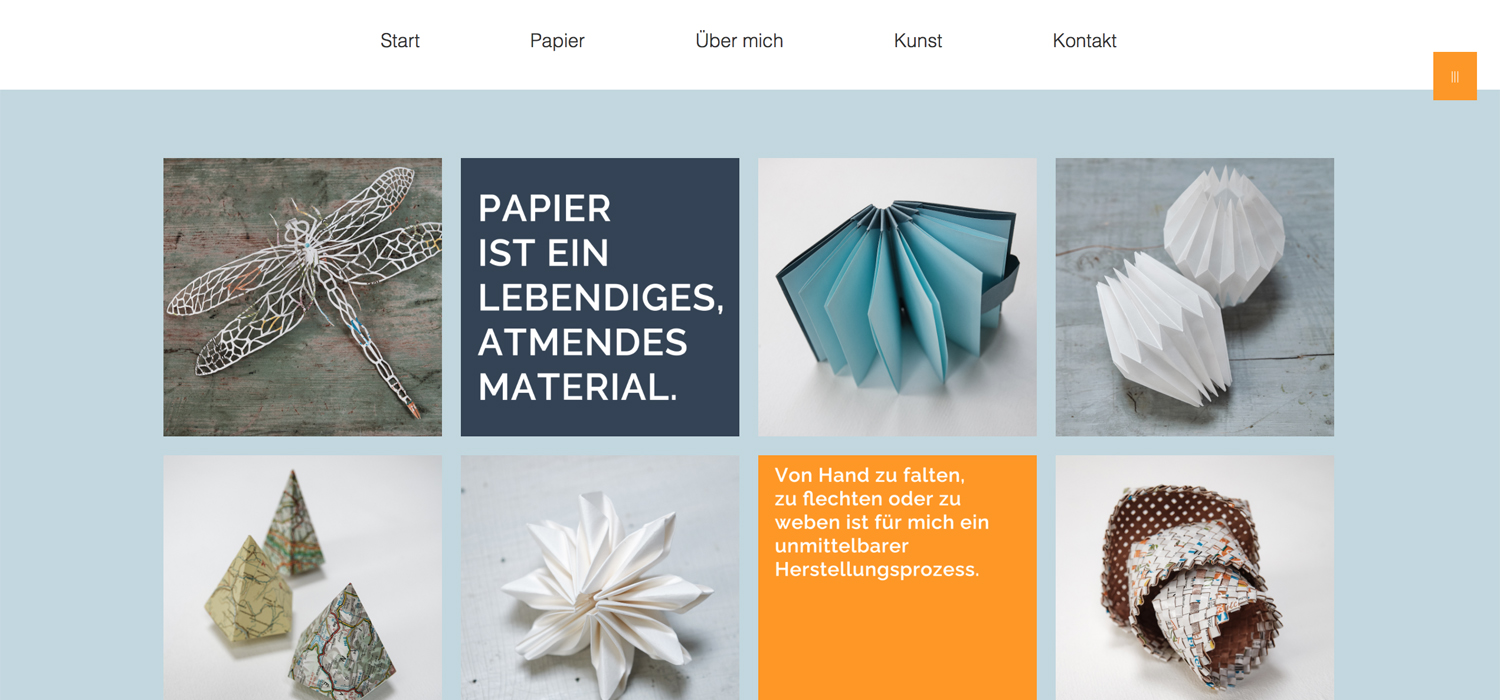This screenshot has height=700, width=1500.
Task: Open the Papier menu item
Action: point(557,41)
